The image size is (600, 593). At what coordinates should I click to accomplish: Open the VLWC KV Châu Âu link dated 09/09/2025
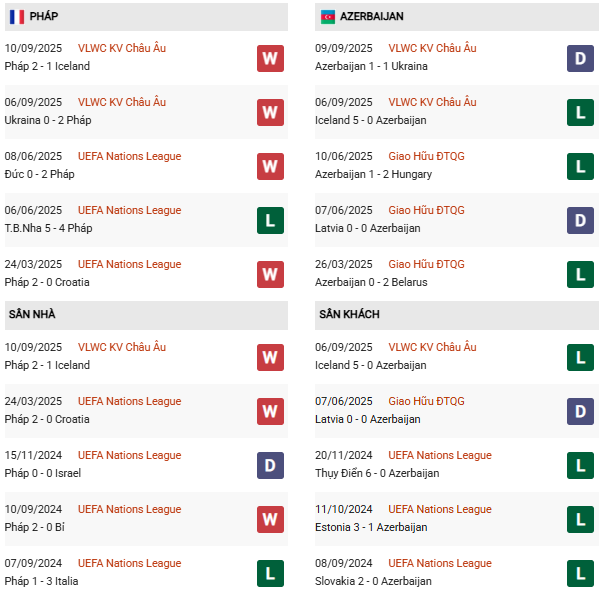(432, 48)
